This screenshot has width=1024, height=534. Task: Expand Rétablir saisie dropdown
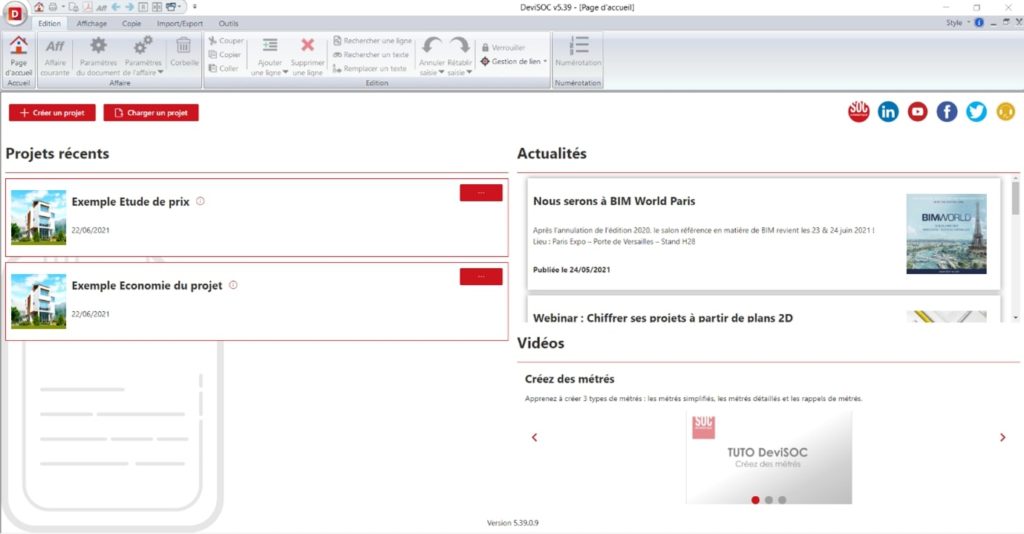pyautogui.click(x=470, y=72)
